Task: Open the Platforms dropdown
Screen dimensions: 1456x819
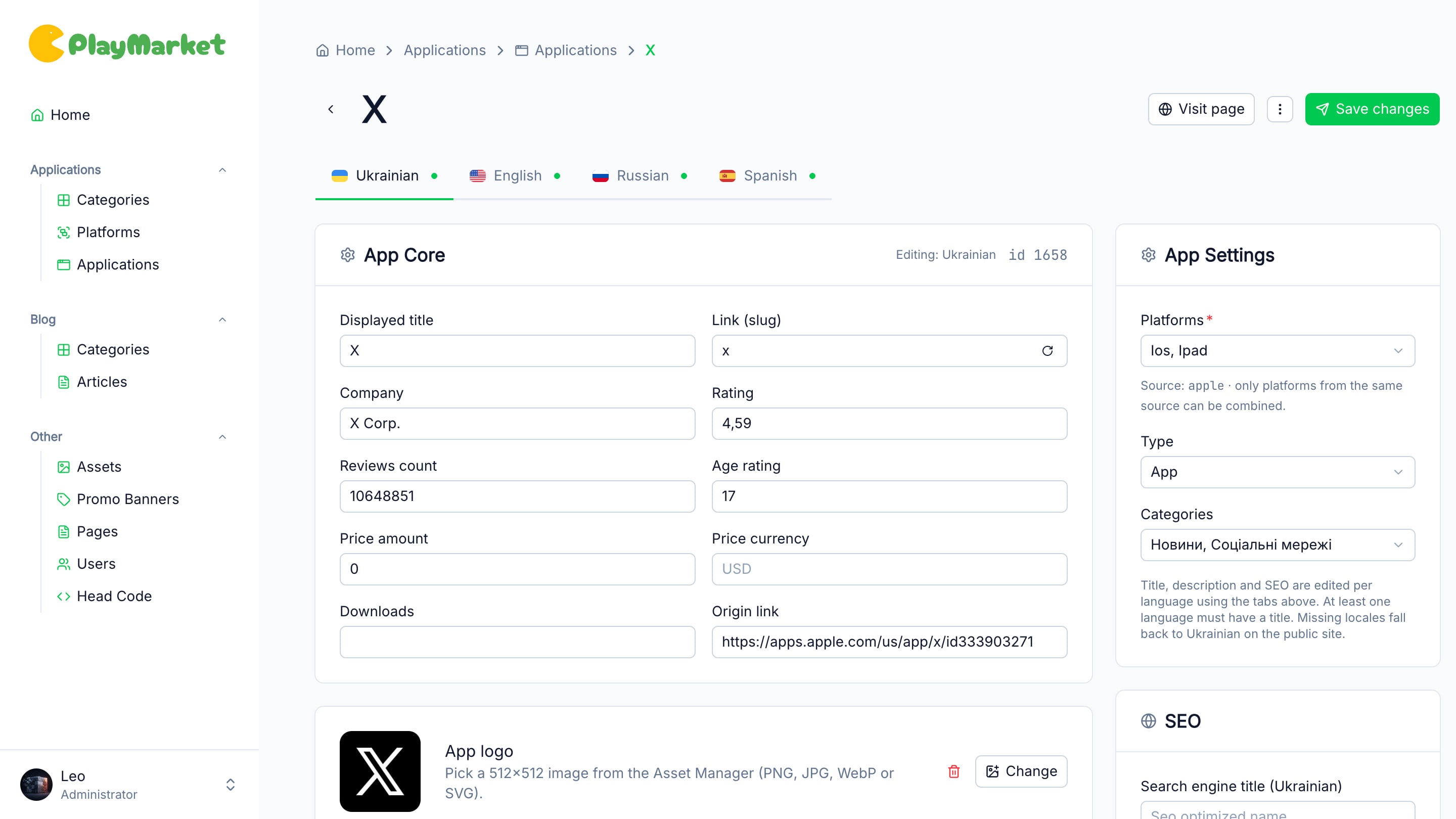Action: pos(1278,351)
